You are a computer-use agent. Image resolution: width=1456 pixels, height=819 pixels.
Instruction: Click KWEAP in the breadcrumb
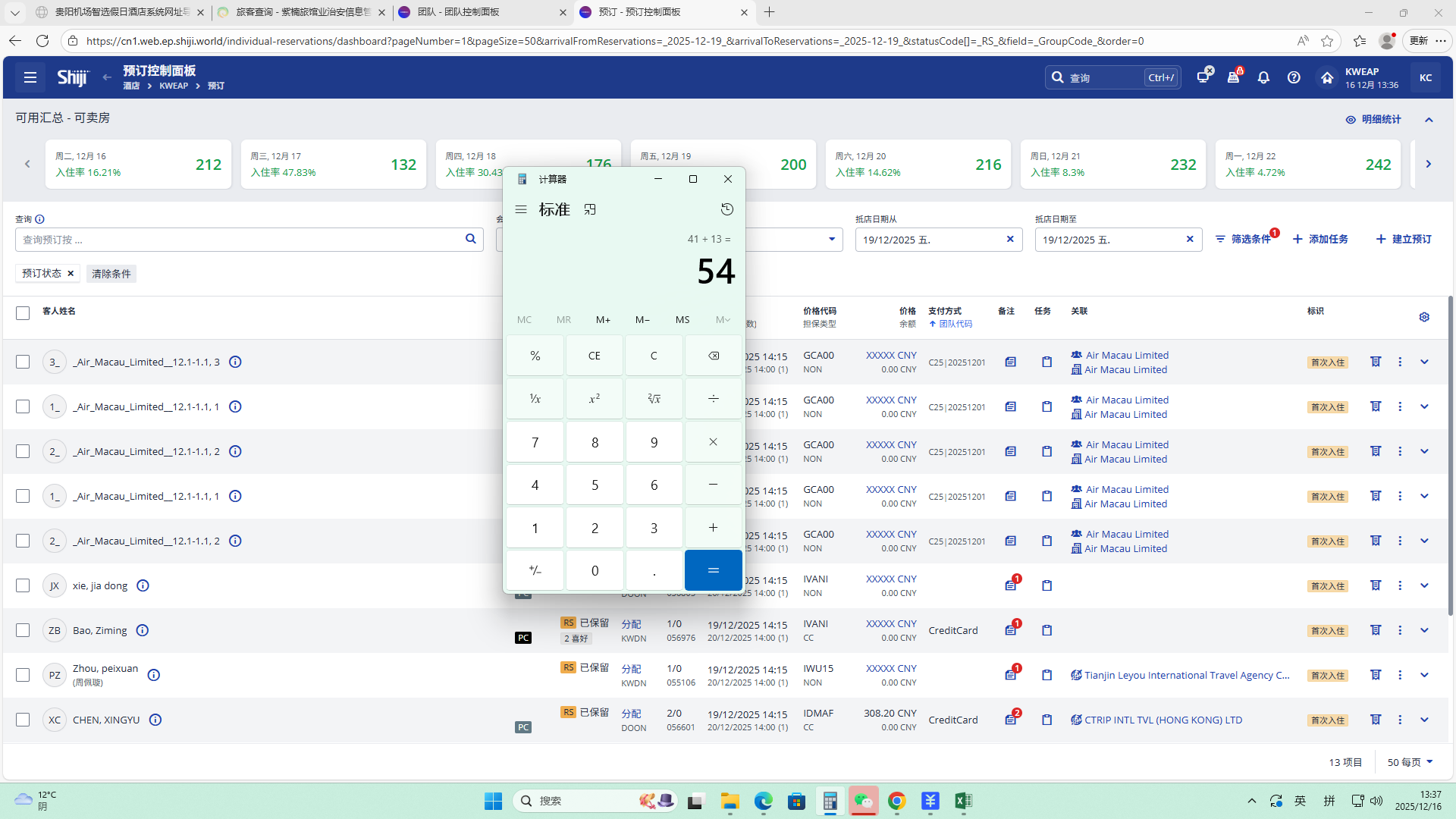coord(174,86)
